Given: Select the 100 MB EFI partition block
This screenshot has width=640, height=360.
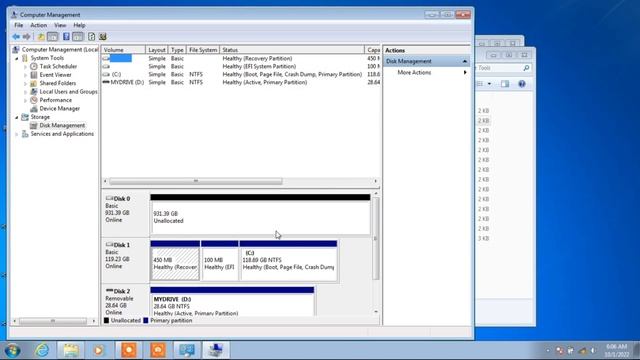Looking at the screenshot, I should click(x=220, y=261).
